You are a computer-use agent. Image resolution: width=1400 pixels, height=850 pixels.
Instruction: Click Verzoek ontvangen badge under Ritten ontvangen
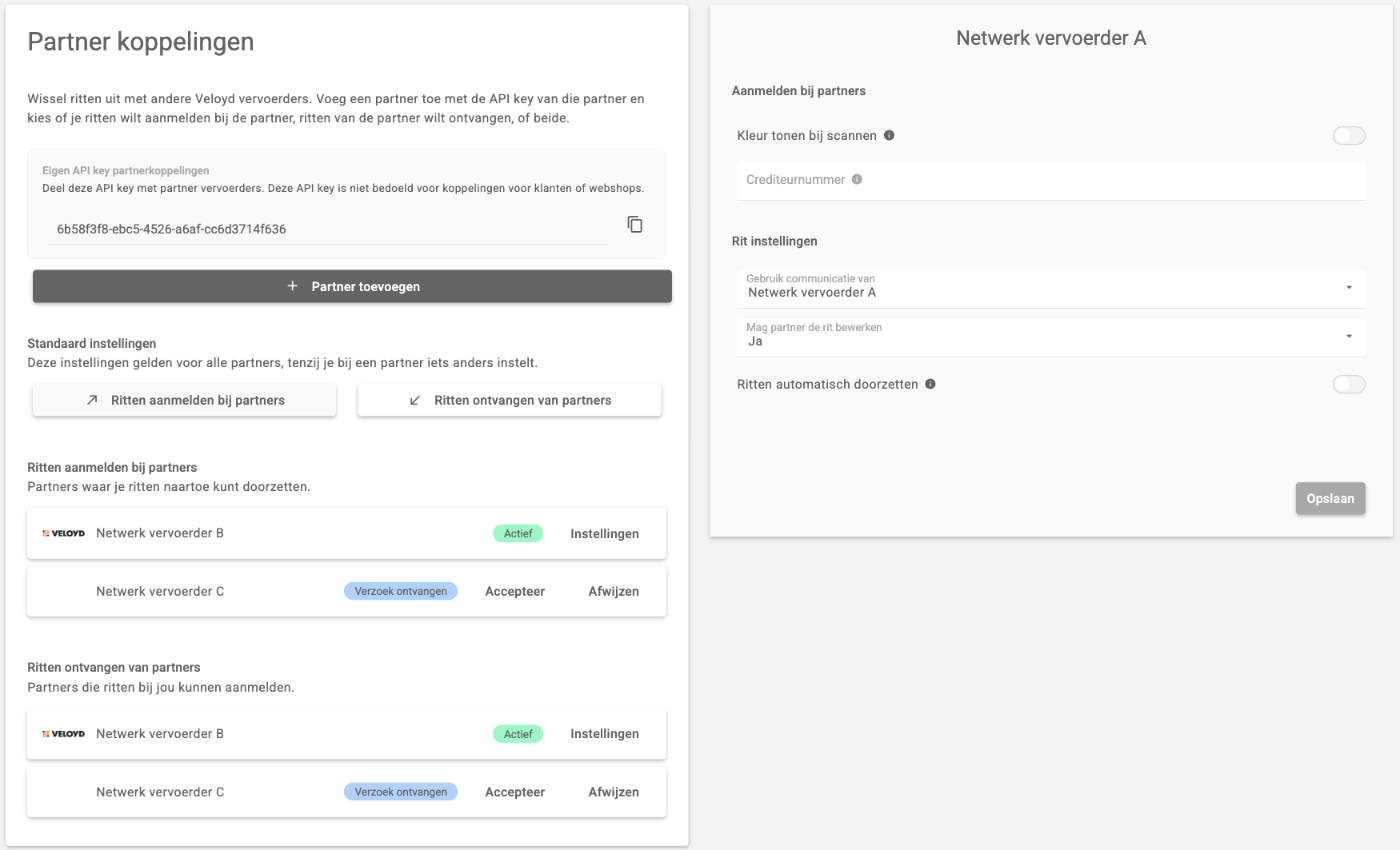[401, 792]
